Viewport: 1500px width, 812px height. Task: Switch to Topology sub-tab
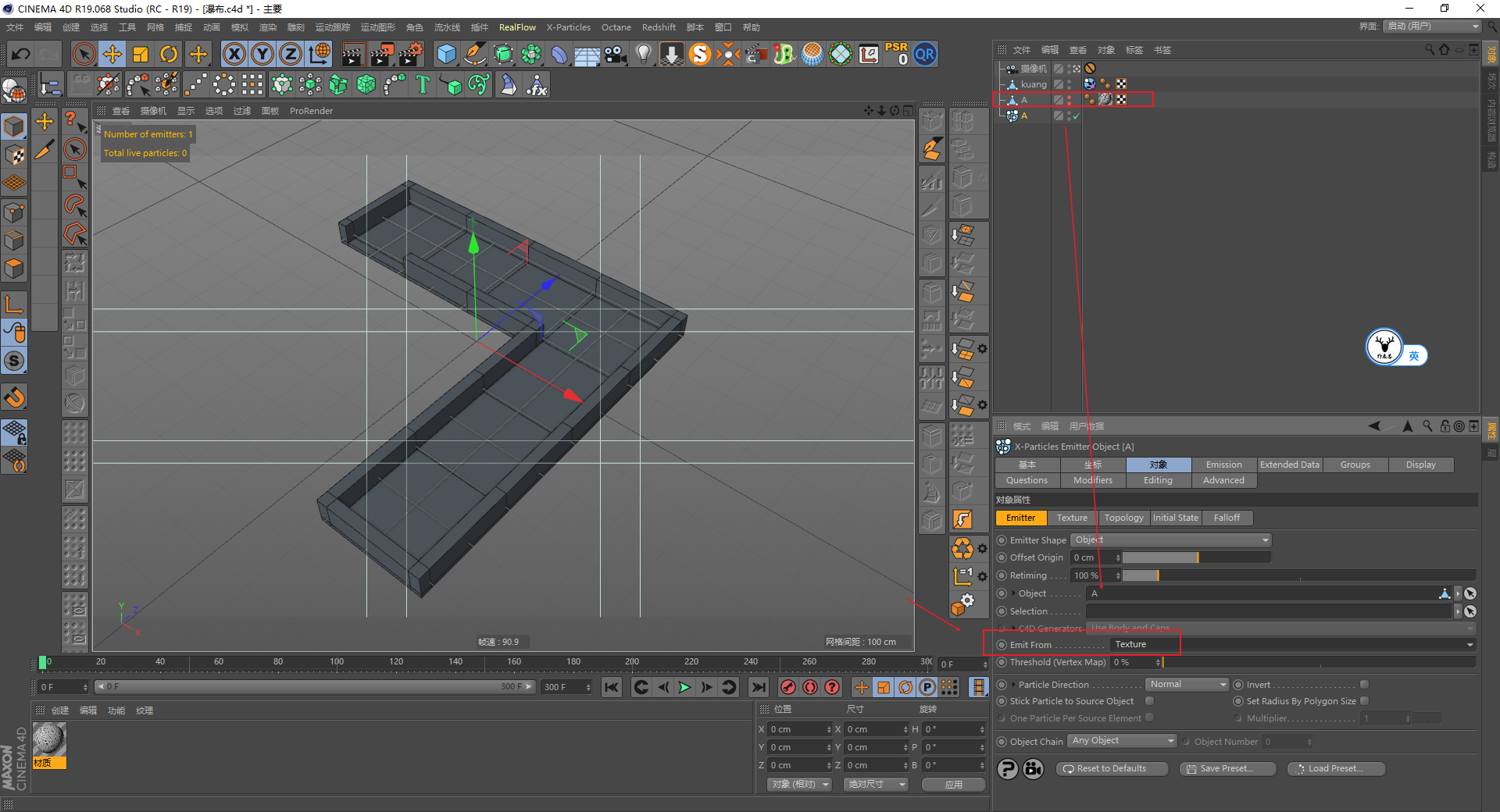[x=1123, y=518]
